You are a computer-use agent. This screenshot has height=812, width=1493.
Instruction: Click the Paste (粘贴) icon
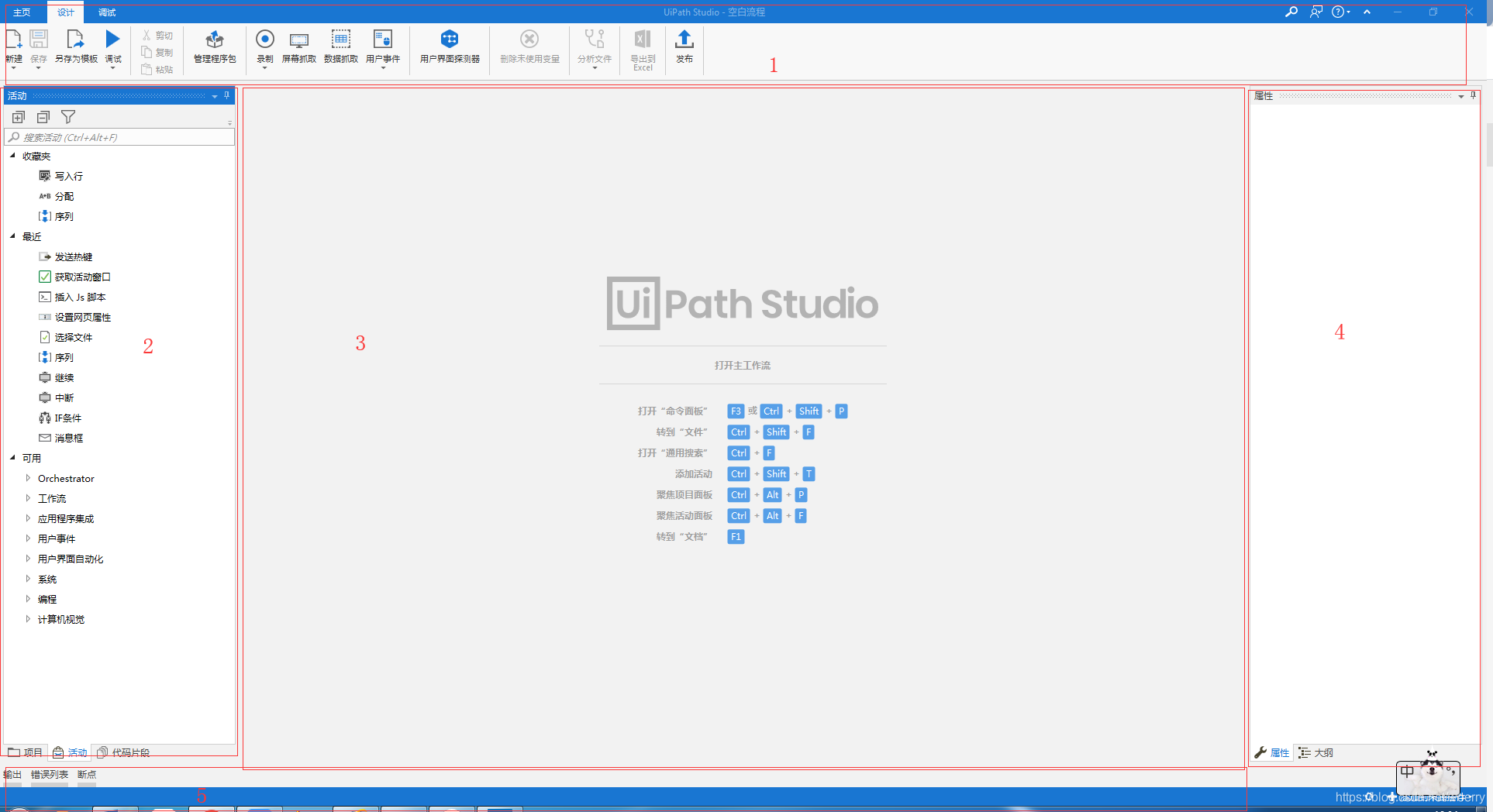pyautogui.click(x=147, y=69)
